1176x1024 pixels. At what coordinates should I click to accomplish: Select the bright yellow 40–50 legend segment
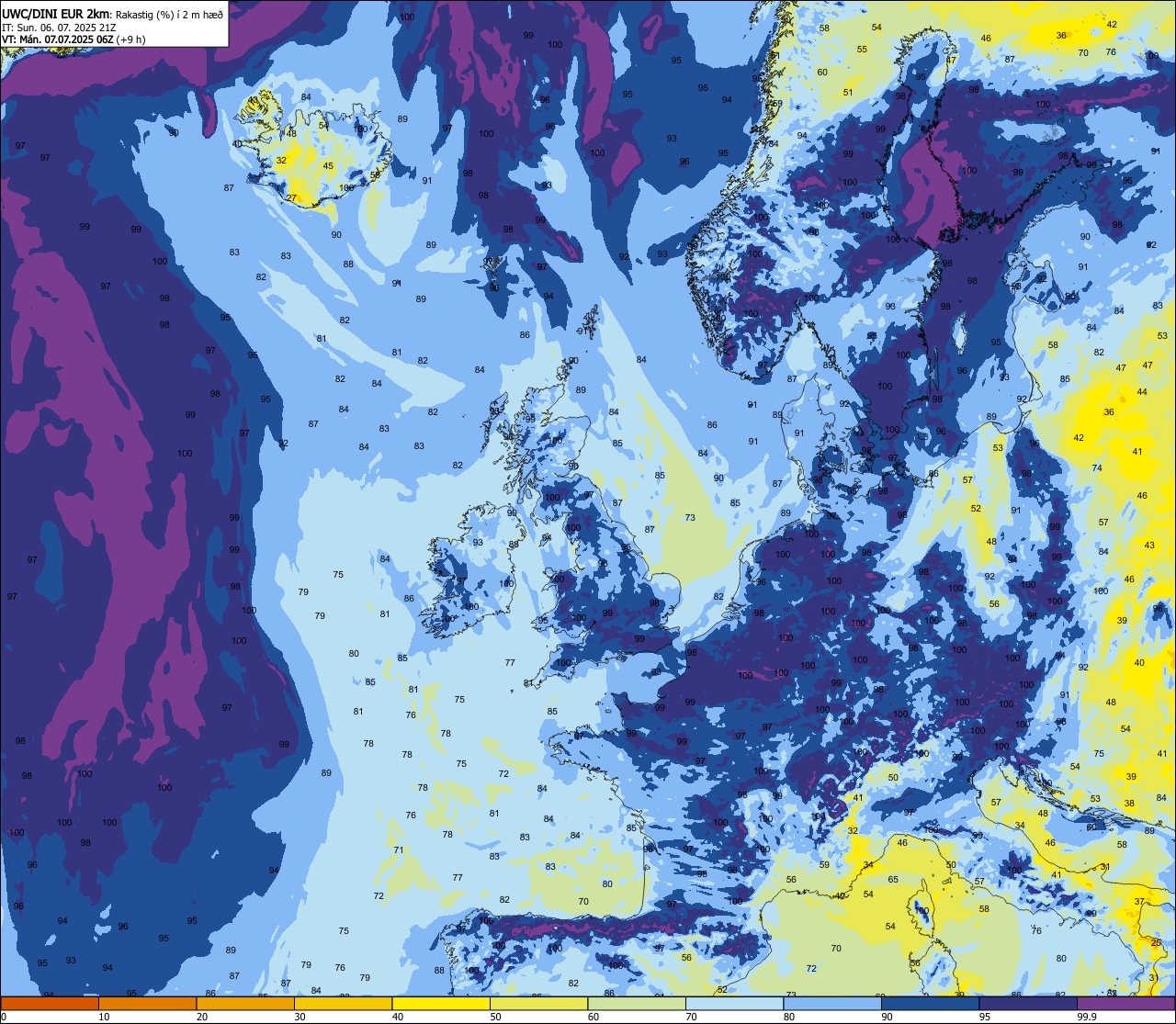441,1003
